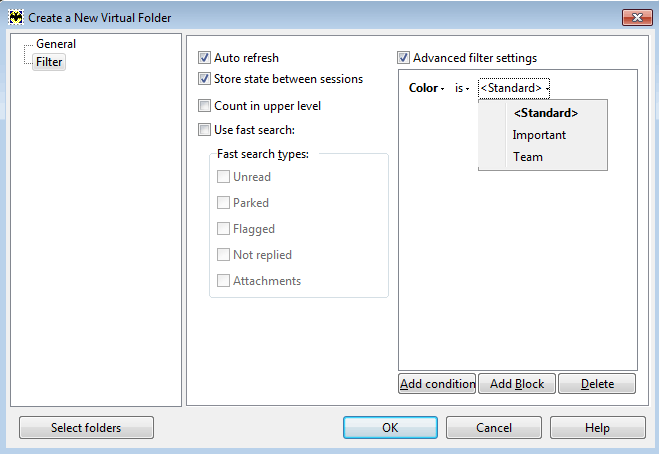Viewport: 659px width, 454px height.
Task: Toggle Store state between sessions
Action: (x=204, y=79)
